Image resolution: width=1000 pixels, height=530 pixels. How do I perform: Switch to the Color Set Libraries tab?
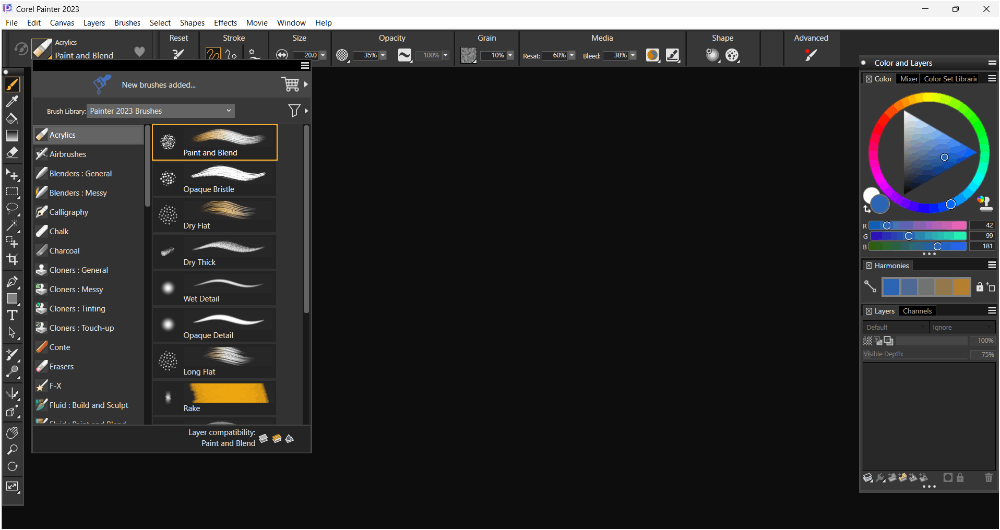pos(950,79)
